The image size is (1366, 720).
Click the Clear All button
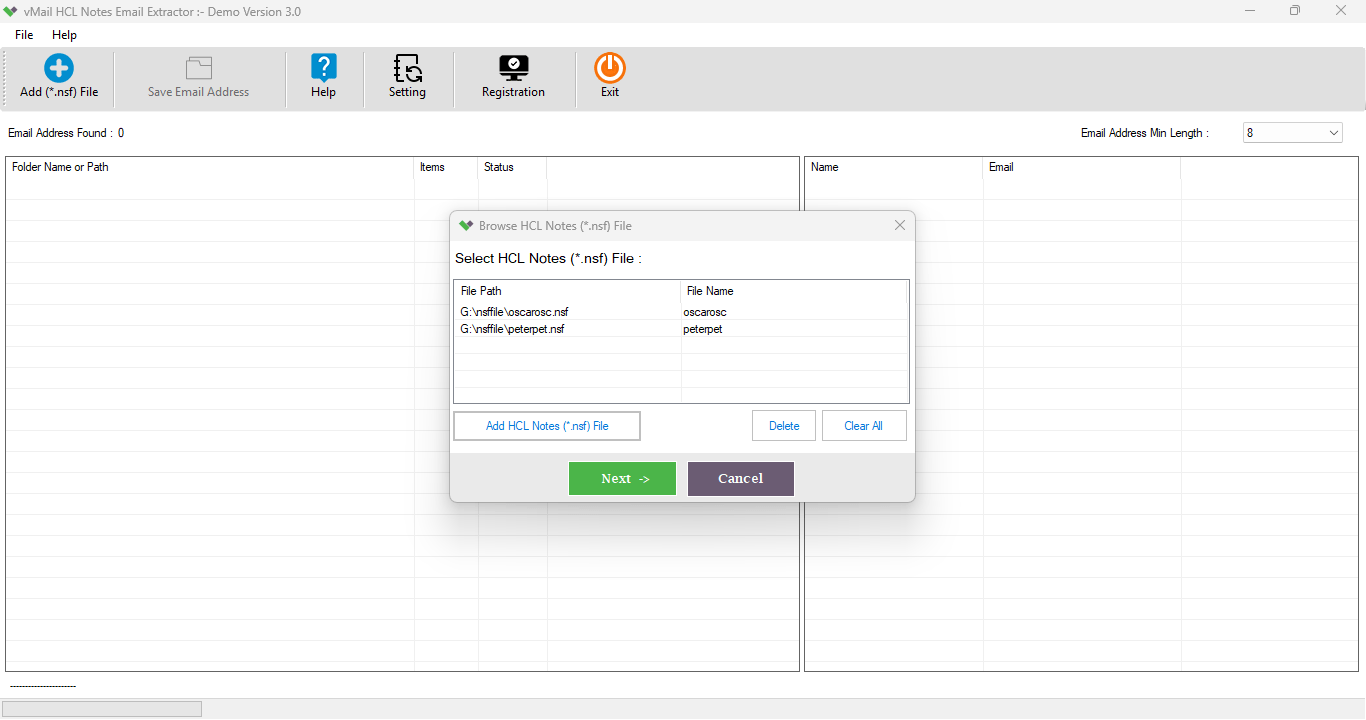[864, 426]
